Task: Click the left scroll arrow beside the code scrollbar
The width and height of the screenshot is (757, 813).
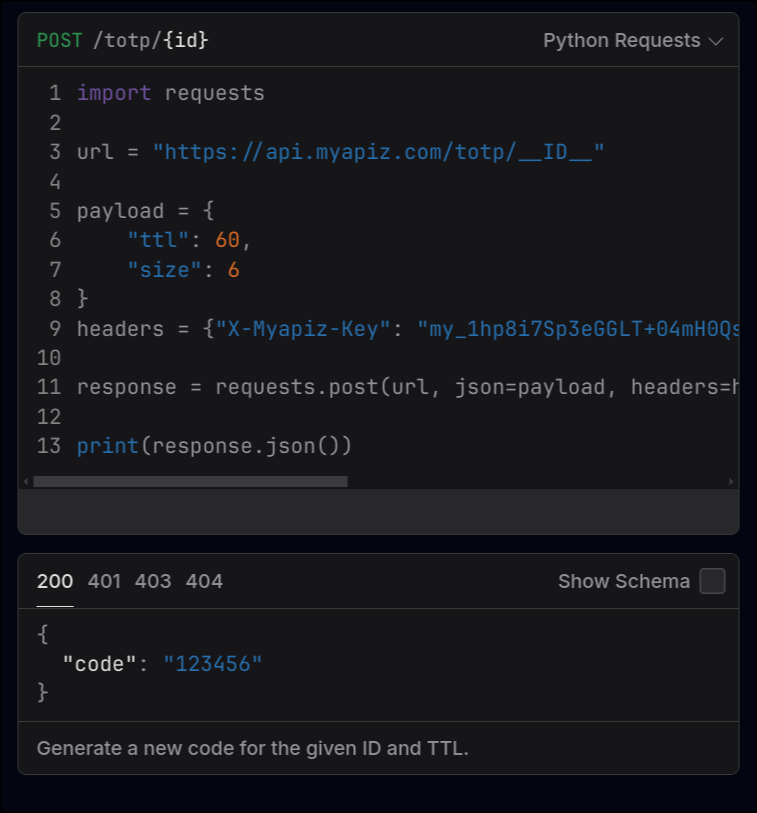Action: tap(26, 481)
